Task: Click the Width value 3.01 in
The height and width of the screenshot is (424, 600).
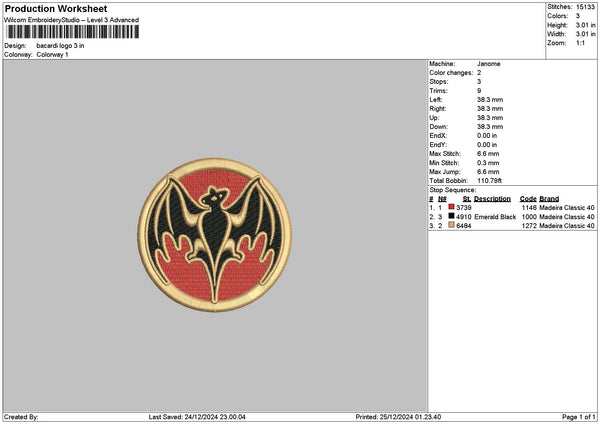Action: tap(585, 34)
